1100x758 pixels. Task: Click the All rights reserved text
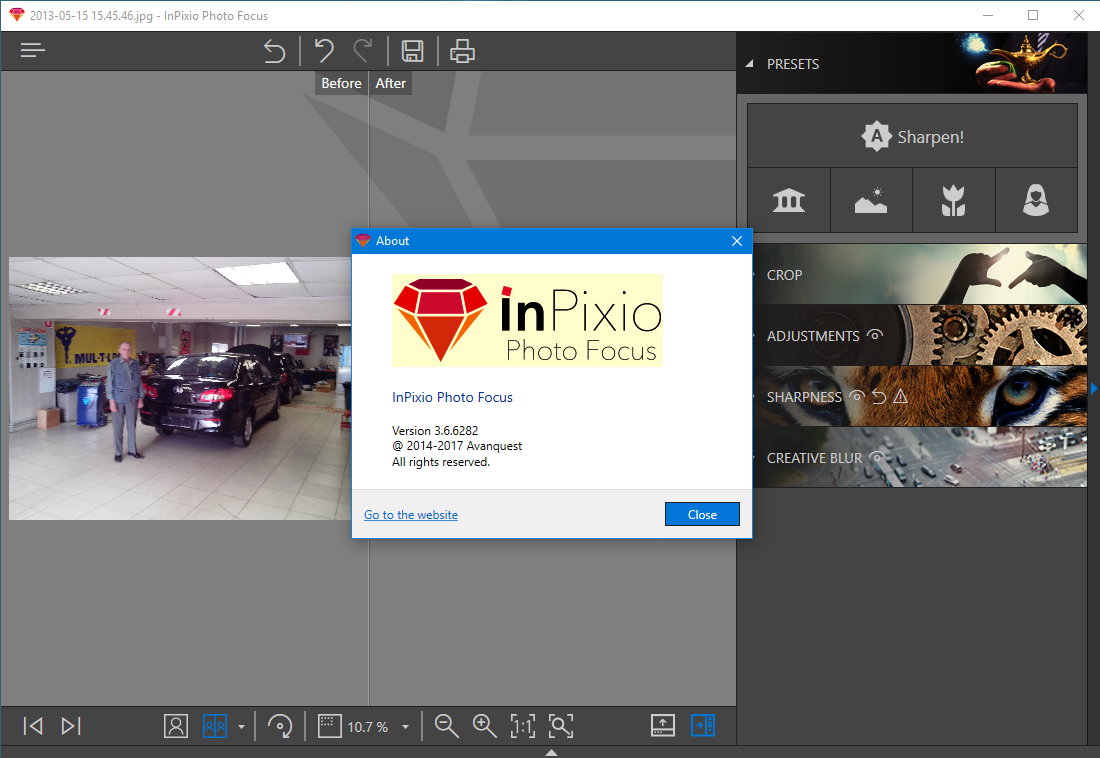click(x=441, y=462)
